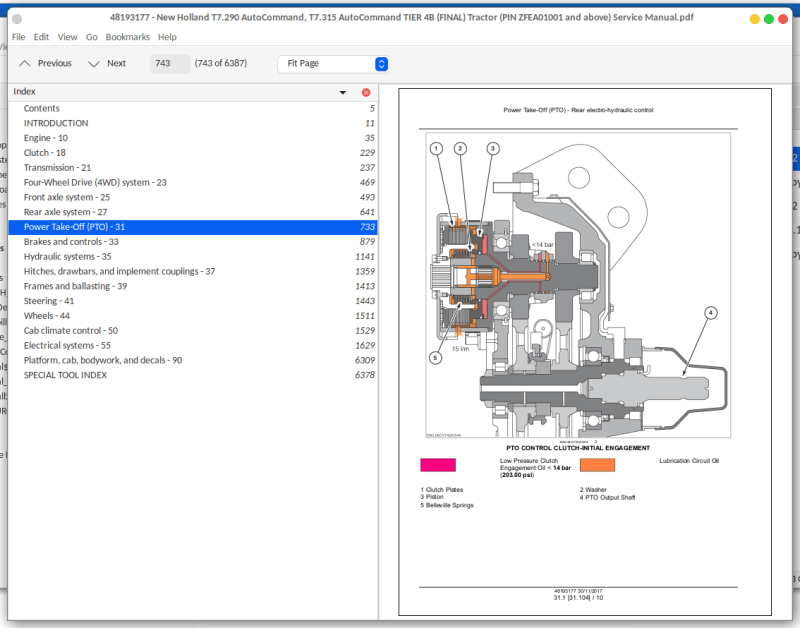
Task: Click the upward Previous chevron icon
Action: click(x=24, y=63)
